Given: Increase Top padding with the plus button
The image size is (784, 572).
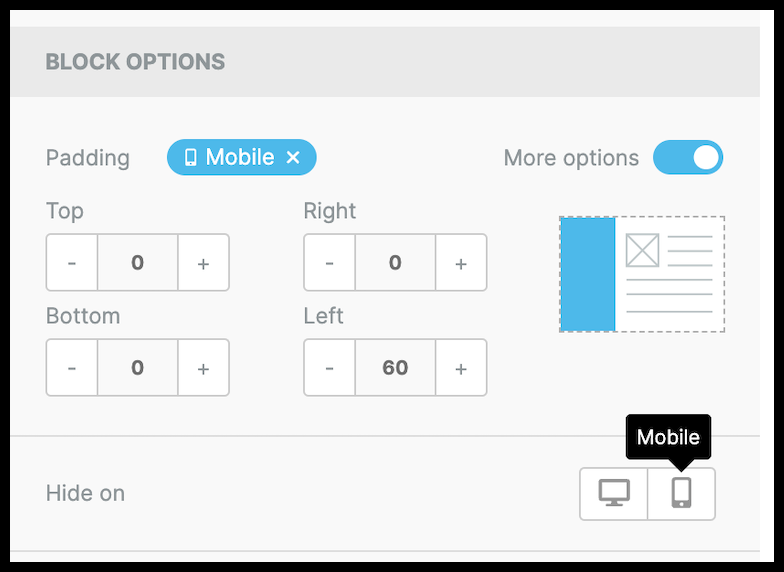Looking at the screenshot, I should (x=203, y=263).
